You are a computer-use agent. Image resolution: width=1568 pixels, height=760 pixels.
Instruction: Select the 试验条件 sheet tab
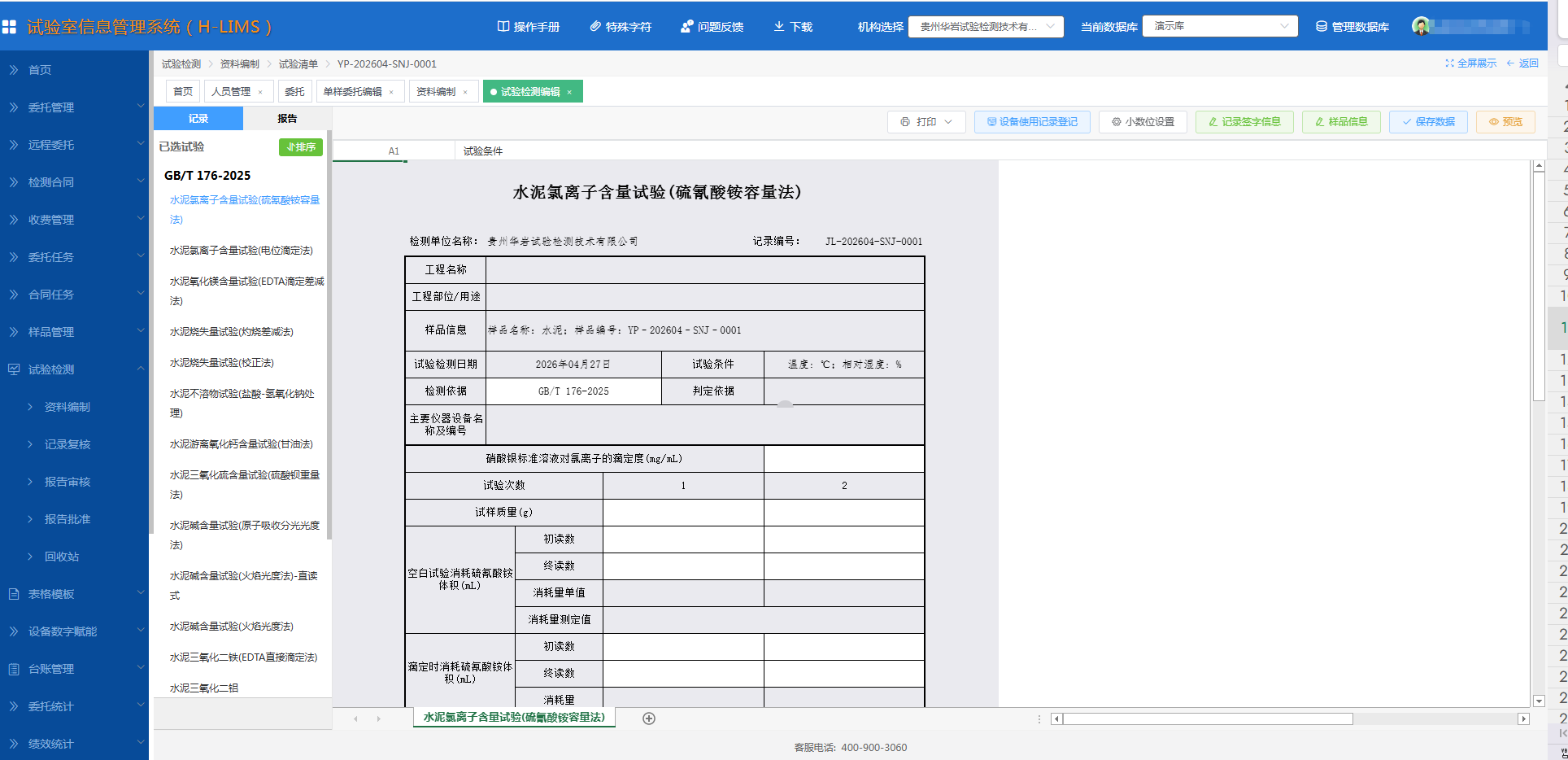[x=482, y=151]
